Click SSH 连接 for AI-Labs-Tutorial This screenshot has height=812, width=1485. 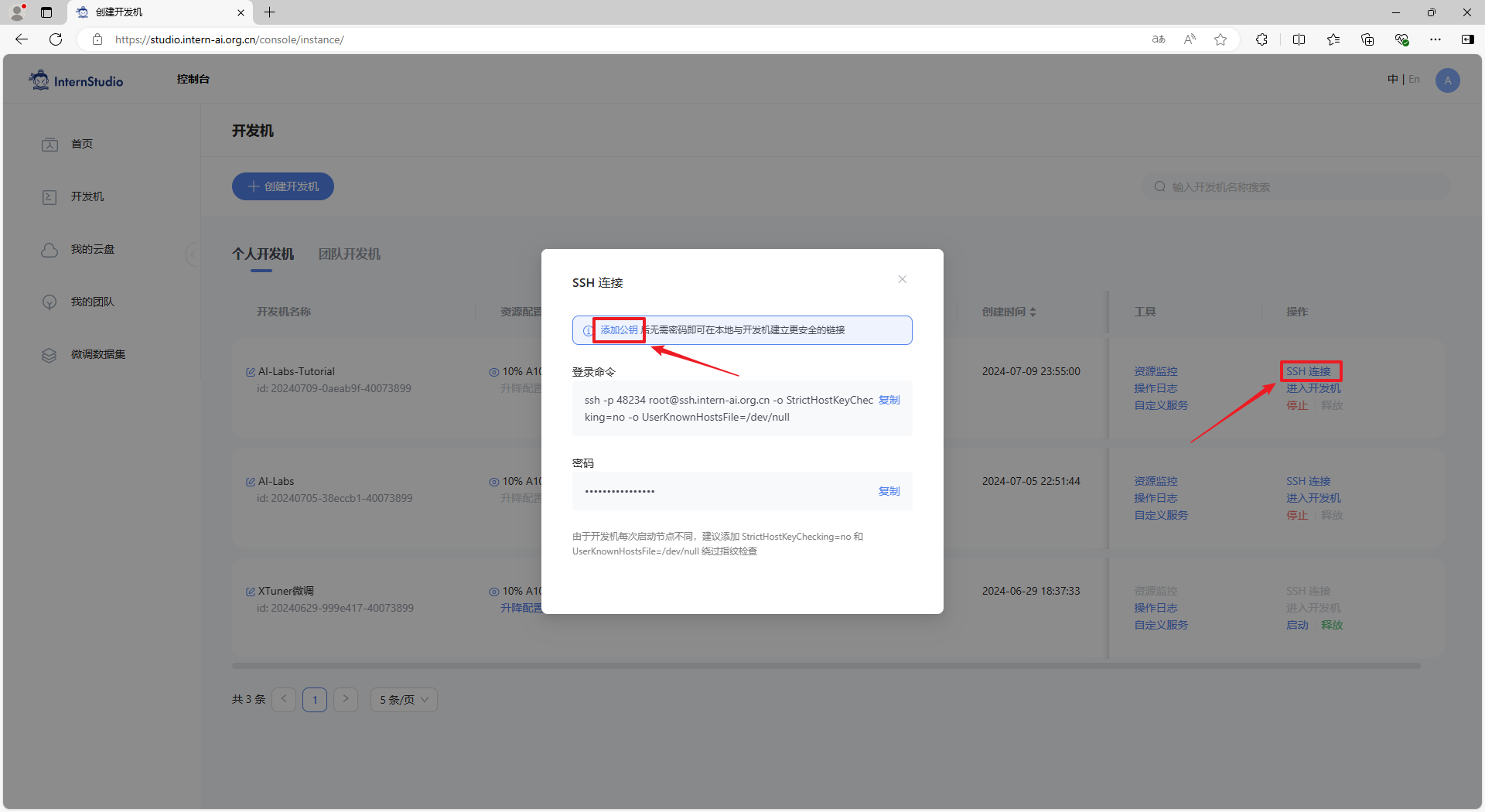pos(1309,371)
